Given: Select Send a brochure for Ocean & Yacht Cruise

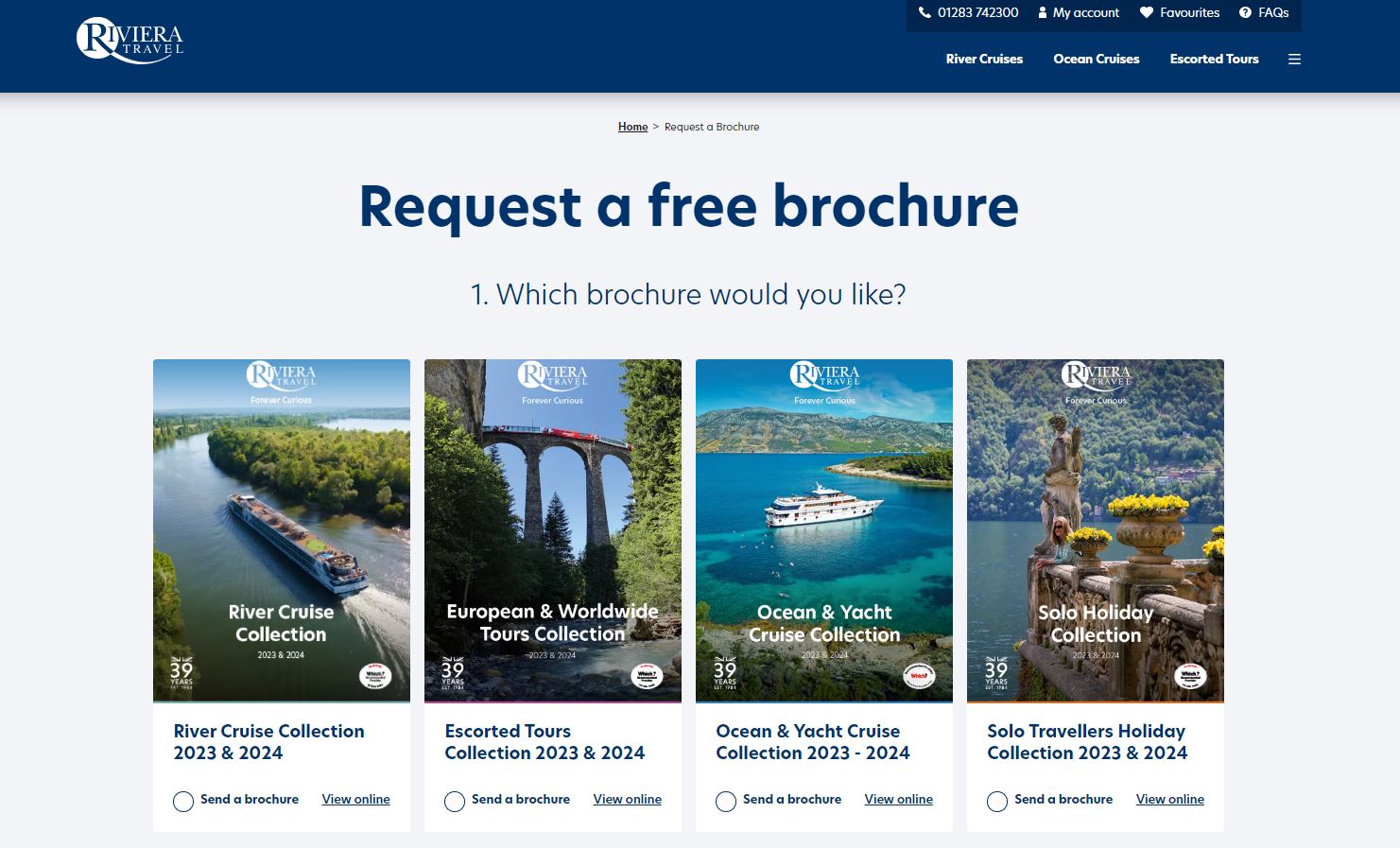Looking at the screenshot, I should point(726,802).
